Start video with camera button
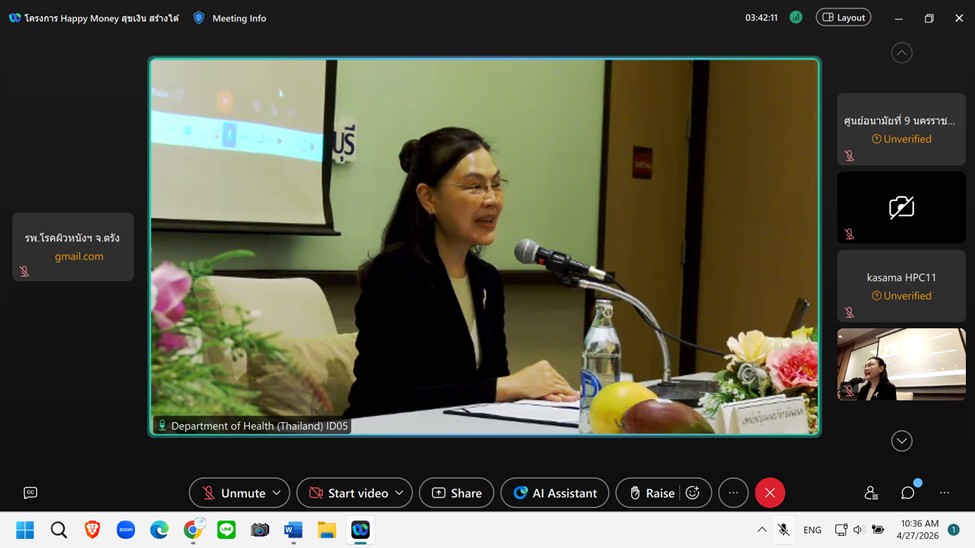Screen dimensions: 975x548 [348, 493]
